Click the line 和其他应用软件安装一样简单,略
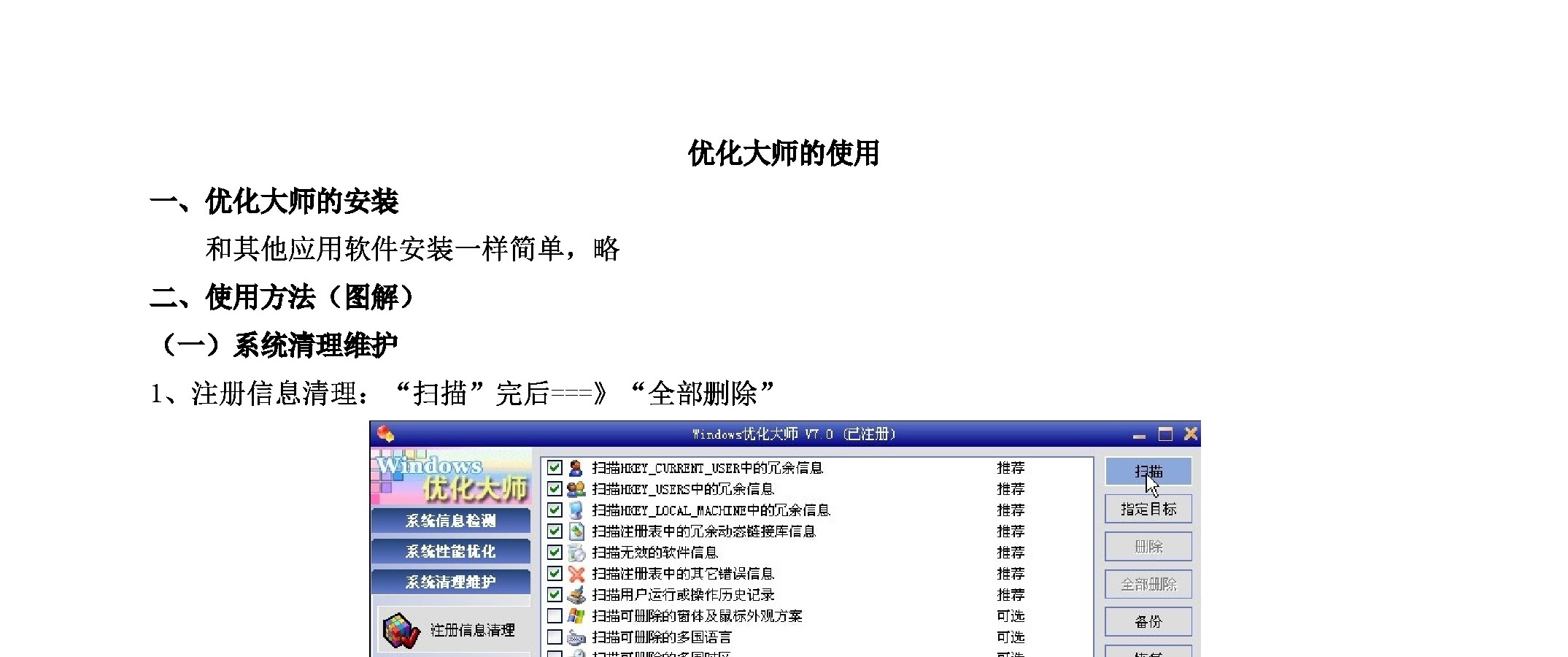Viewport: 1568px width, 657px height. [x=413, y=250]
